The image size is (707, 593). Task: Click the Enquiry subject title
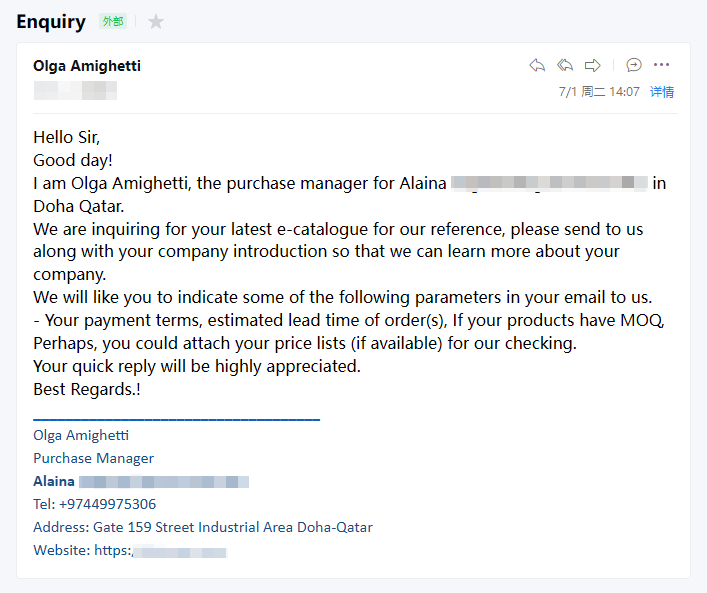click(x=51, y=21)
